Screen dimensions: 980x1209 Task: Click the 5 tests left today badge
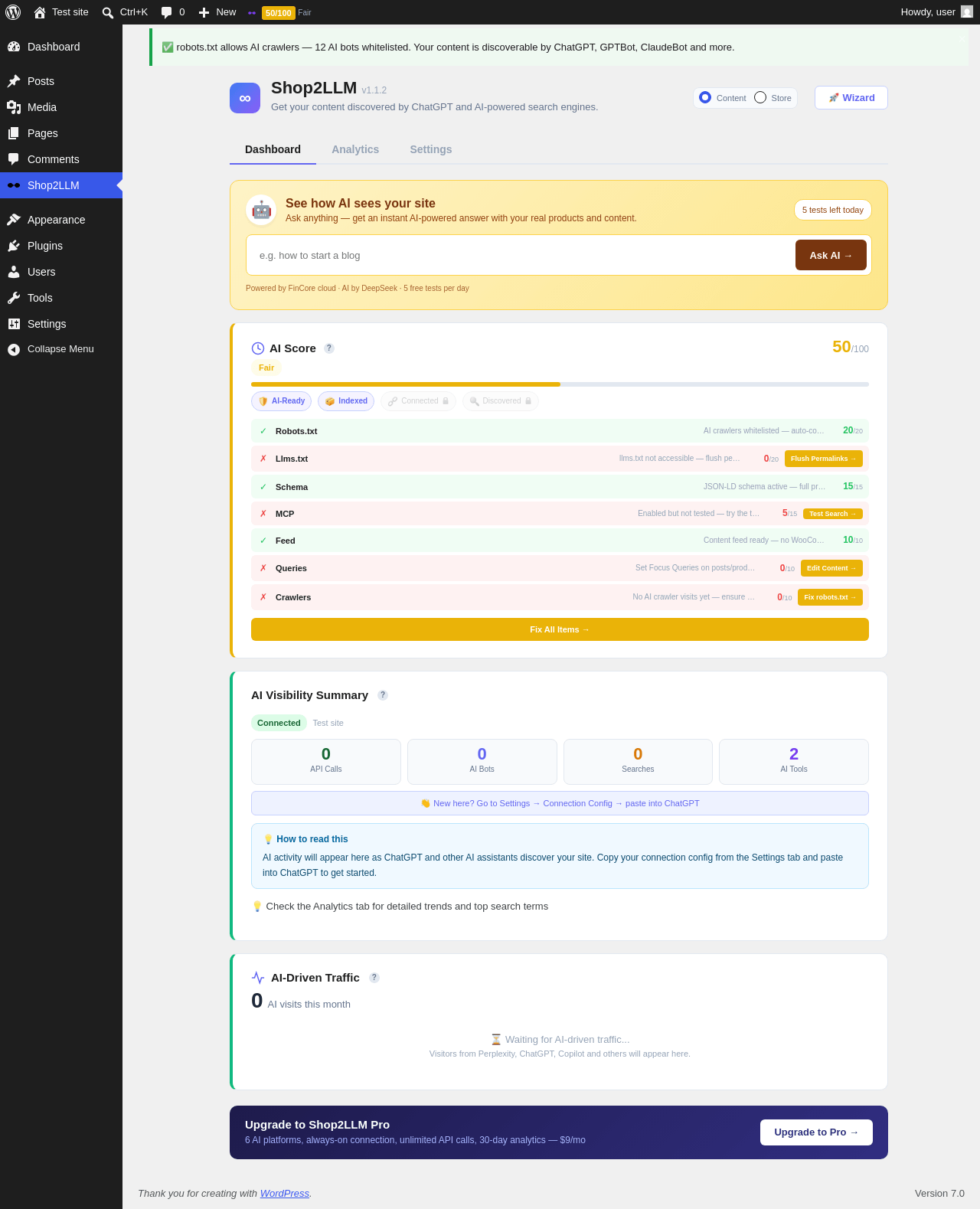pyautogui.click(x=833, y=210)
